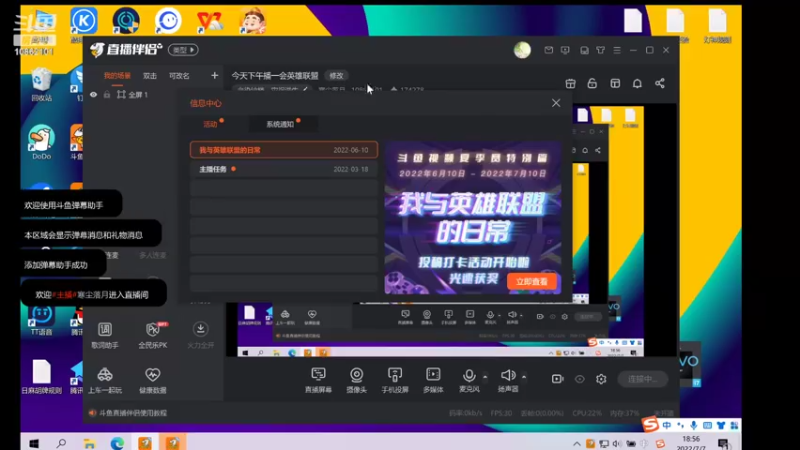Open settings gear in bottom toolbar
The image size is (800, 450).
601,379
